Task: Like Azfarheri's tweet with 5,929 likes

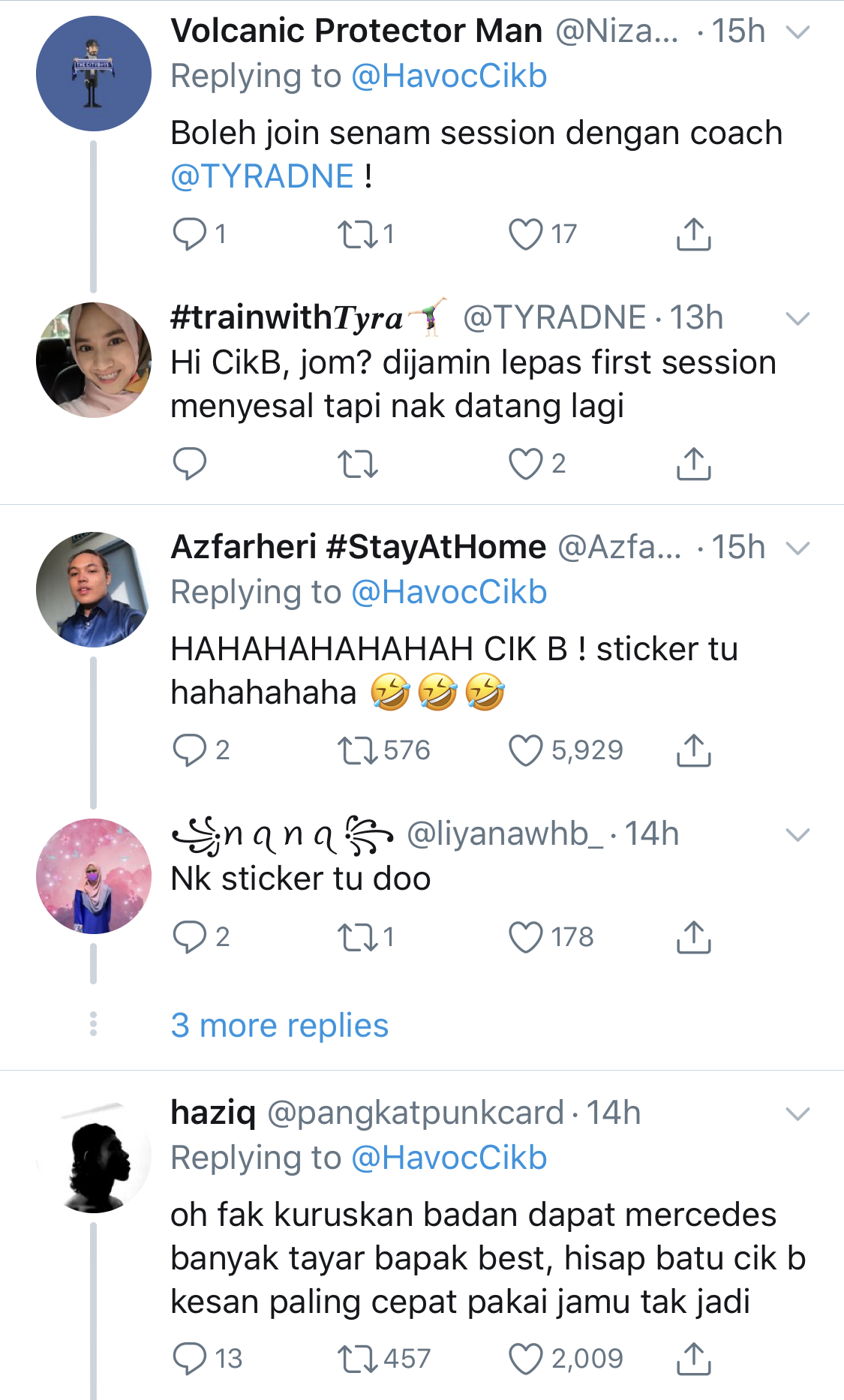Action: tap(525, 750)
